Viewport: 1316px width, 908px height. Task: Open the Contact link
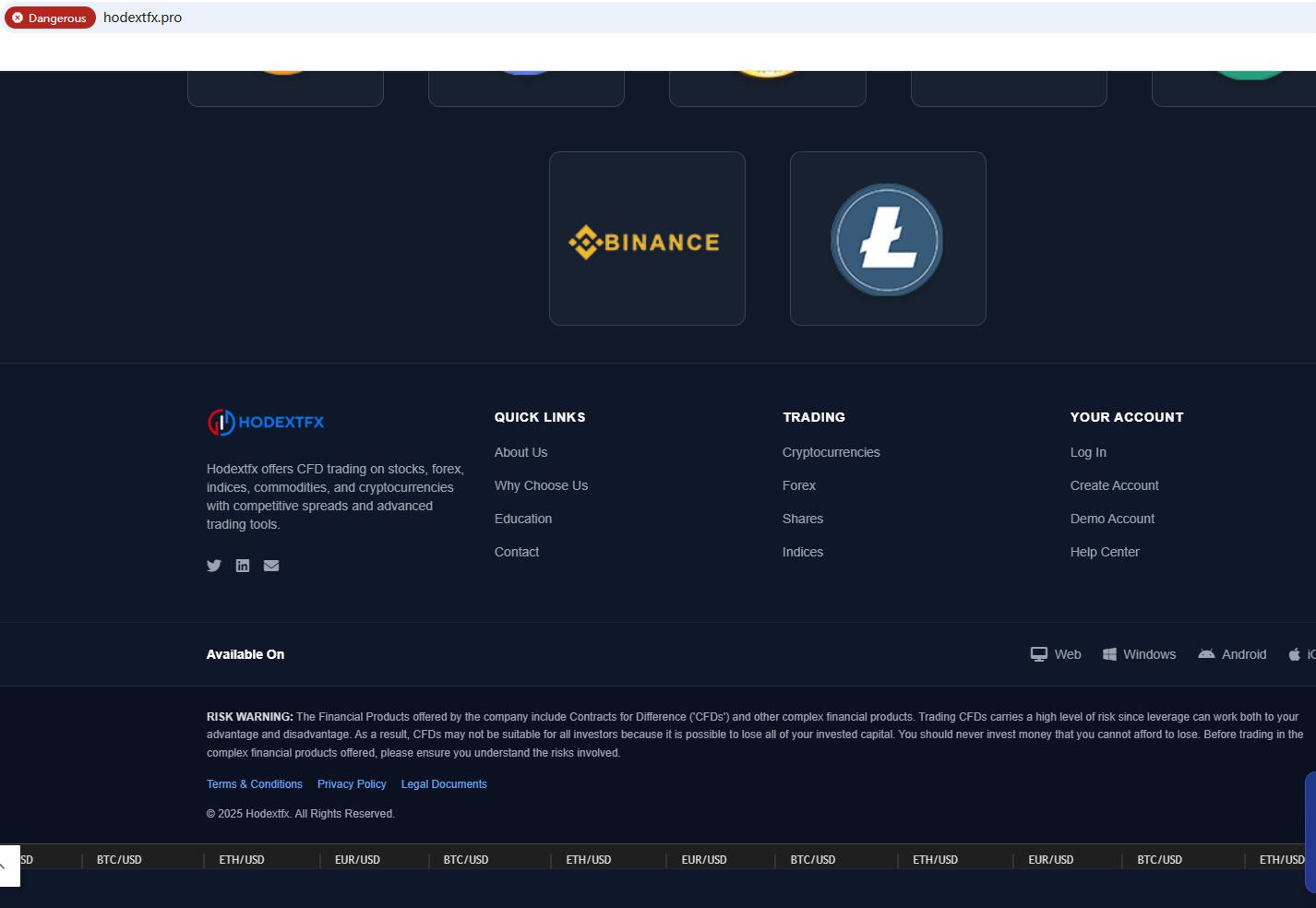click(517, 552)
